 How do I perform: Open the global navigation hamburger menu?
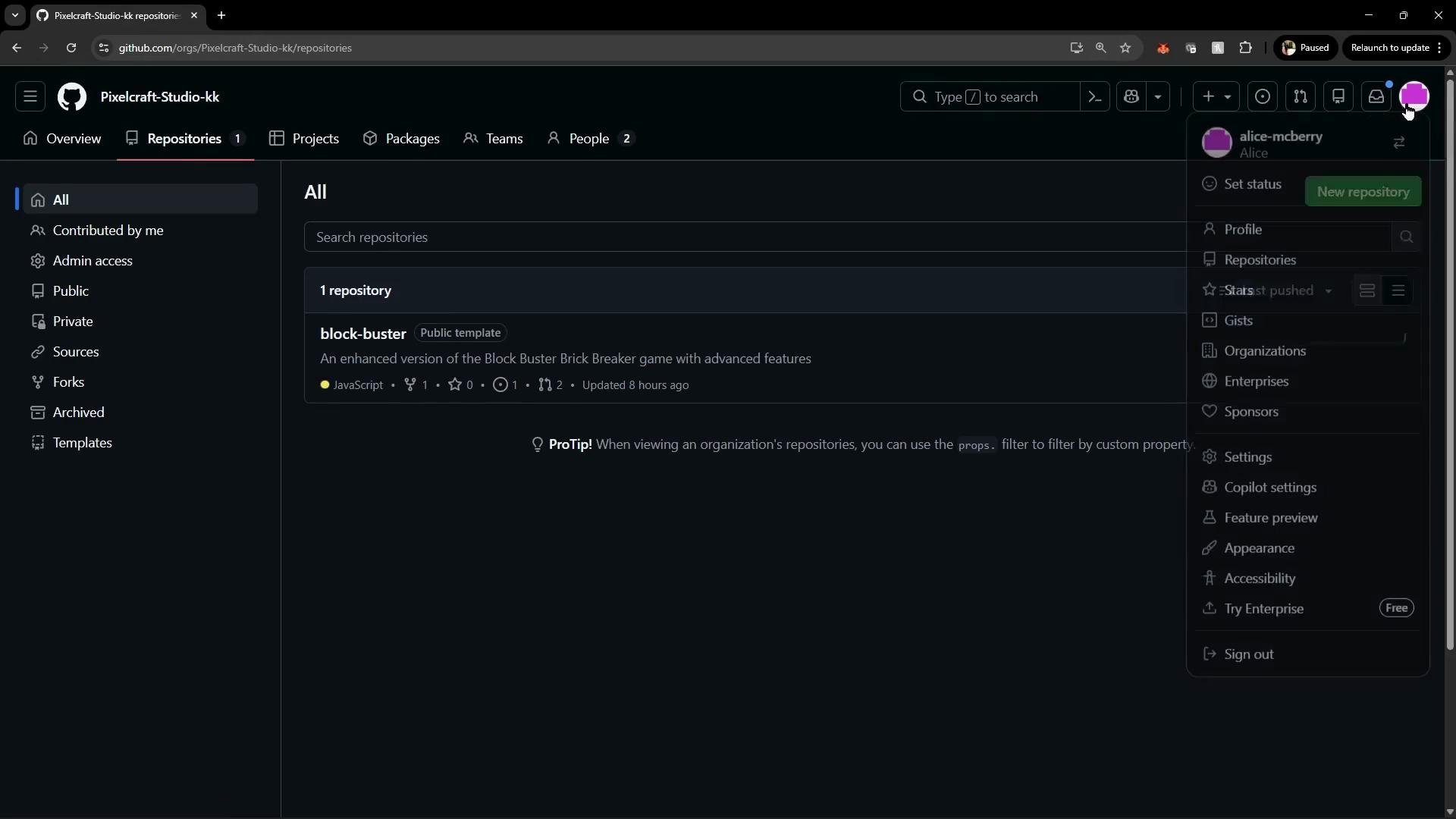tap(30, 96)
